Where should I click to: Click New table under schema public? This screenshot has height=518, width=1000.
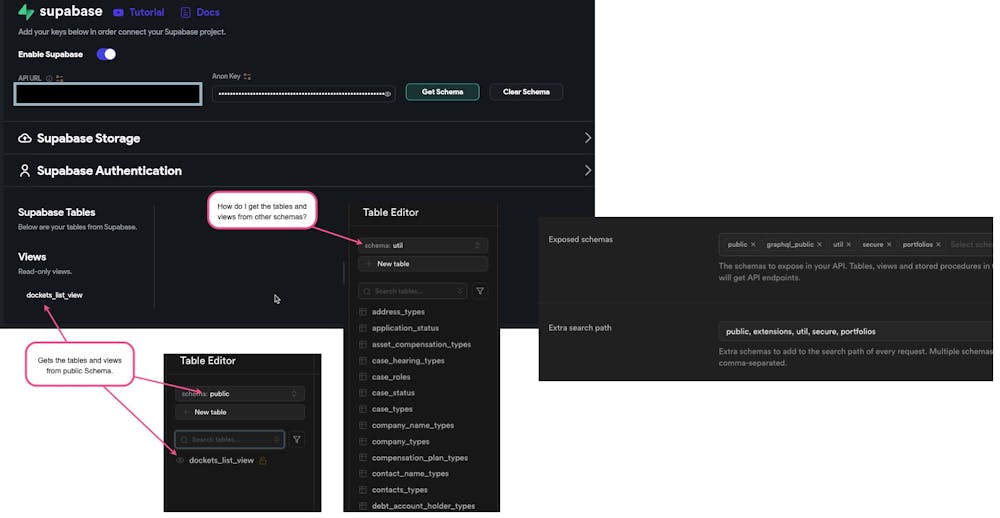(x=240, y=412)
